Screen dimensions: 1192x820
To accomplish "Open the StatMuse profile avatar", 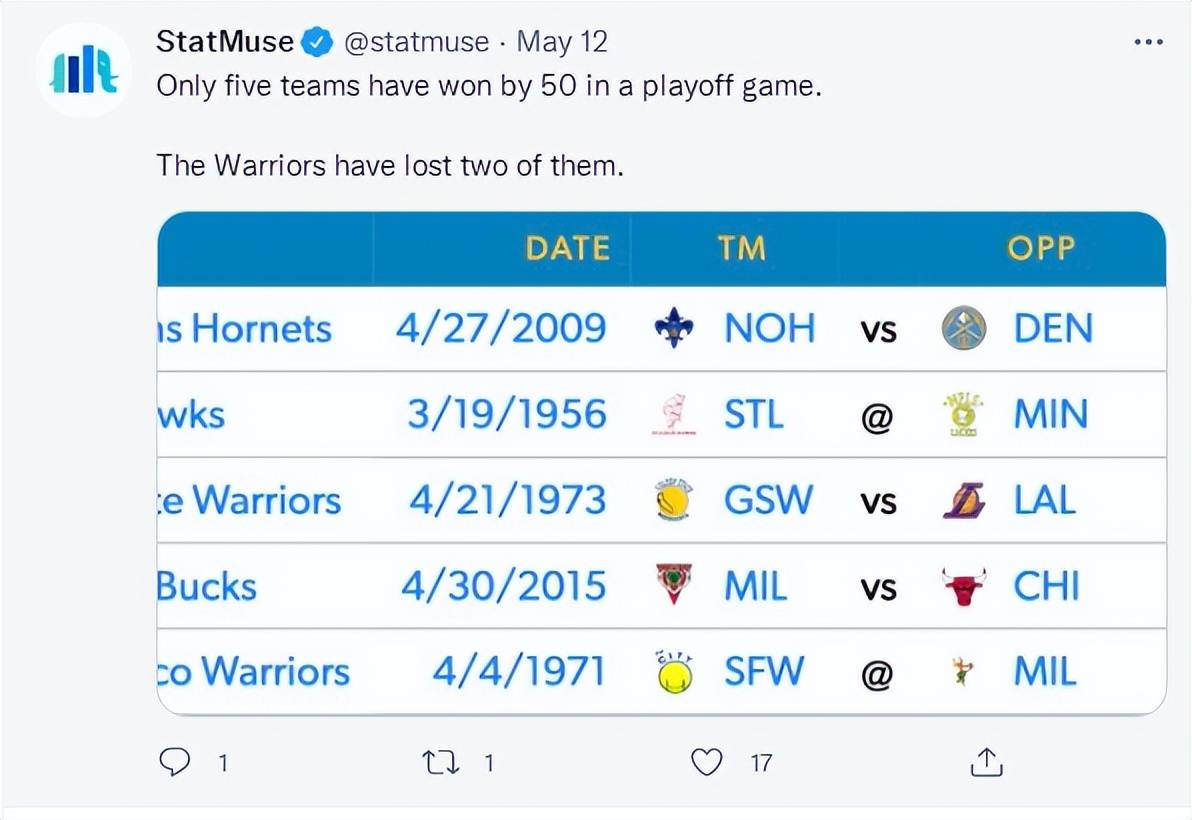I will (x=84, y=70).
